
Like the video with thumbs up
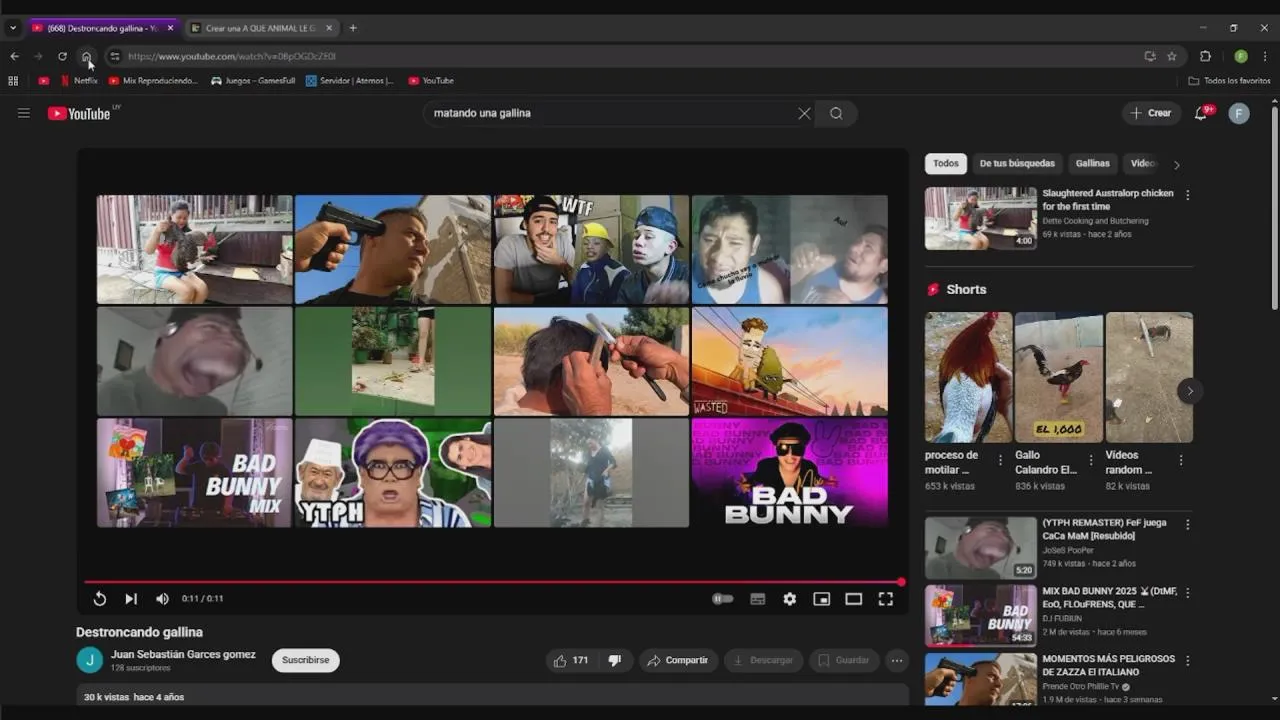point(571,660)
